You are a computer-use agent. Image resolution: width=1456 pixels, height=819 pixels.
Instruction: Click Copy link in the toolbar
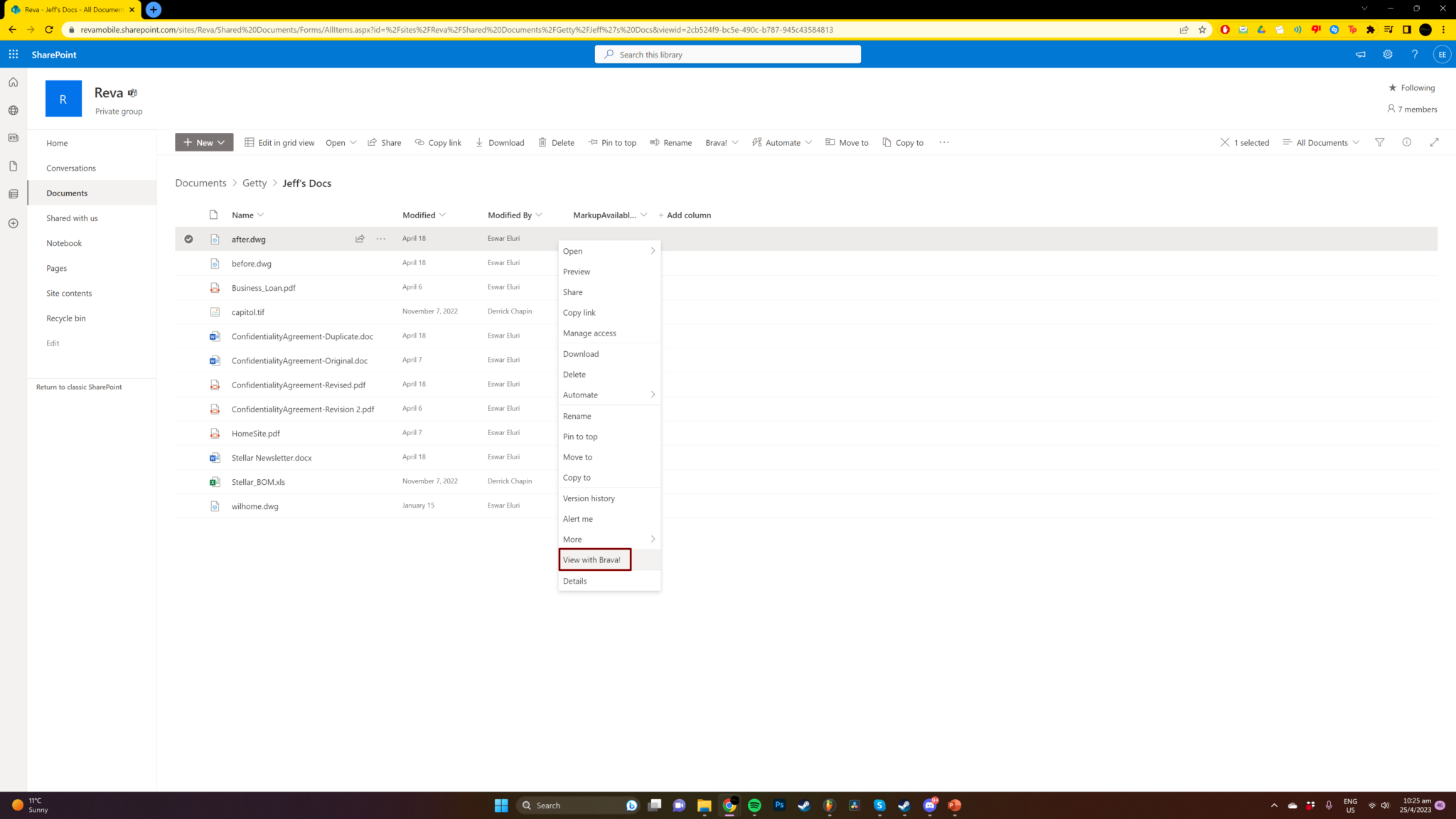[438, 142]
